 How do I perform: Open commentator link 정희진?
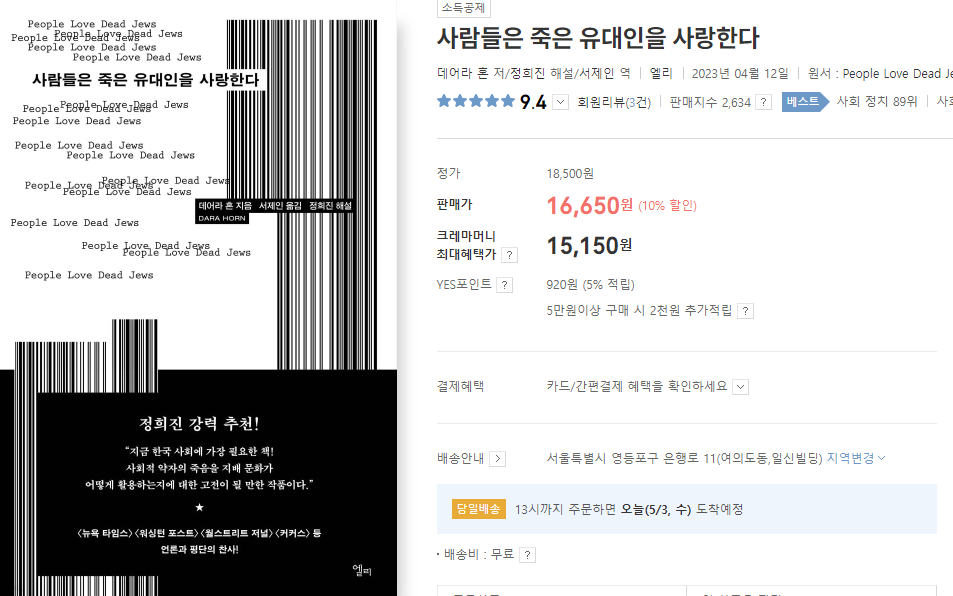527,74
